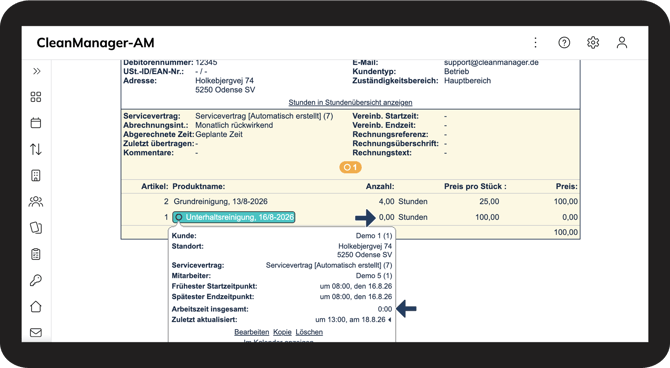Open the settings gear icon
670x368 pixels.
pos(593,42)
